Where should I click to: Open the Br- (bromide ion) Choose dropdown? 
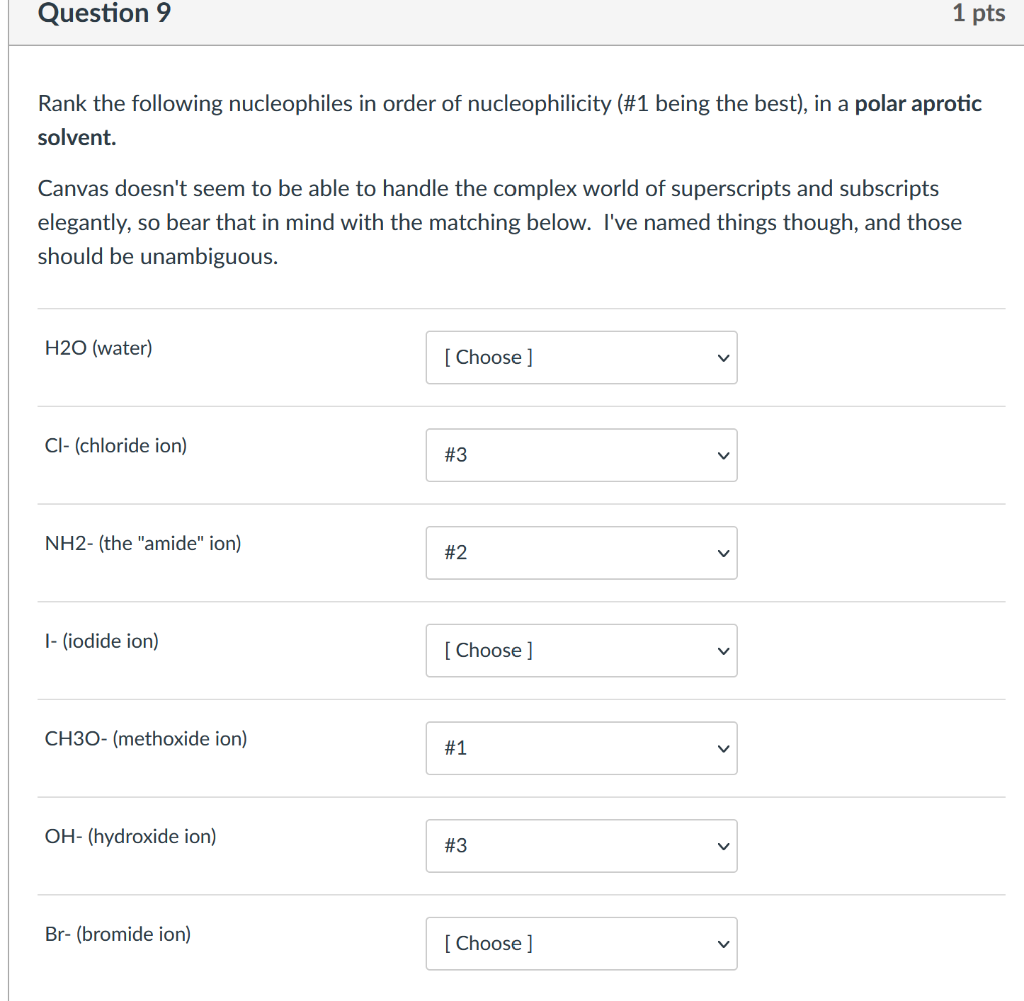coord(581,943)
